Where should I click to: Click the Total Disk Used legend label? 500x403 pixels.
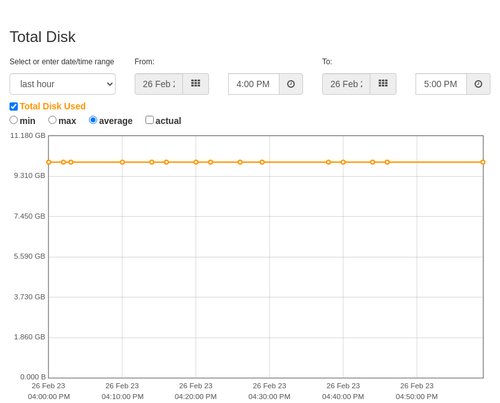tap(53, 106)
